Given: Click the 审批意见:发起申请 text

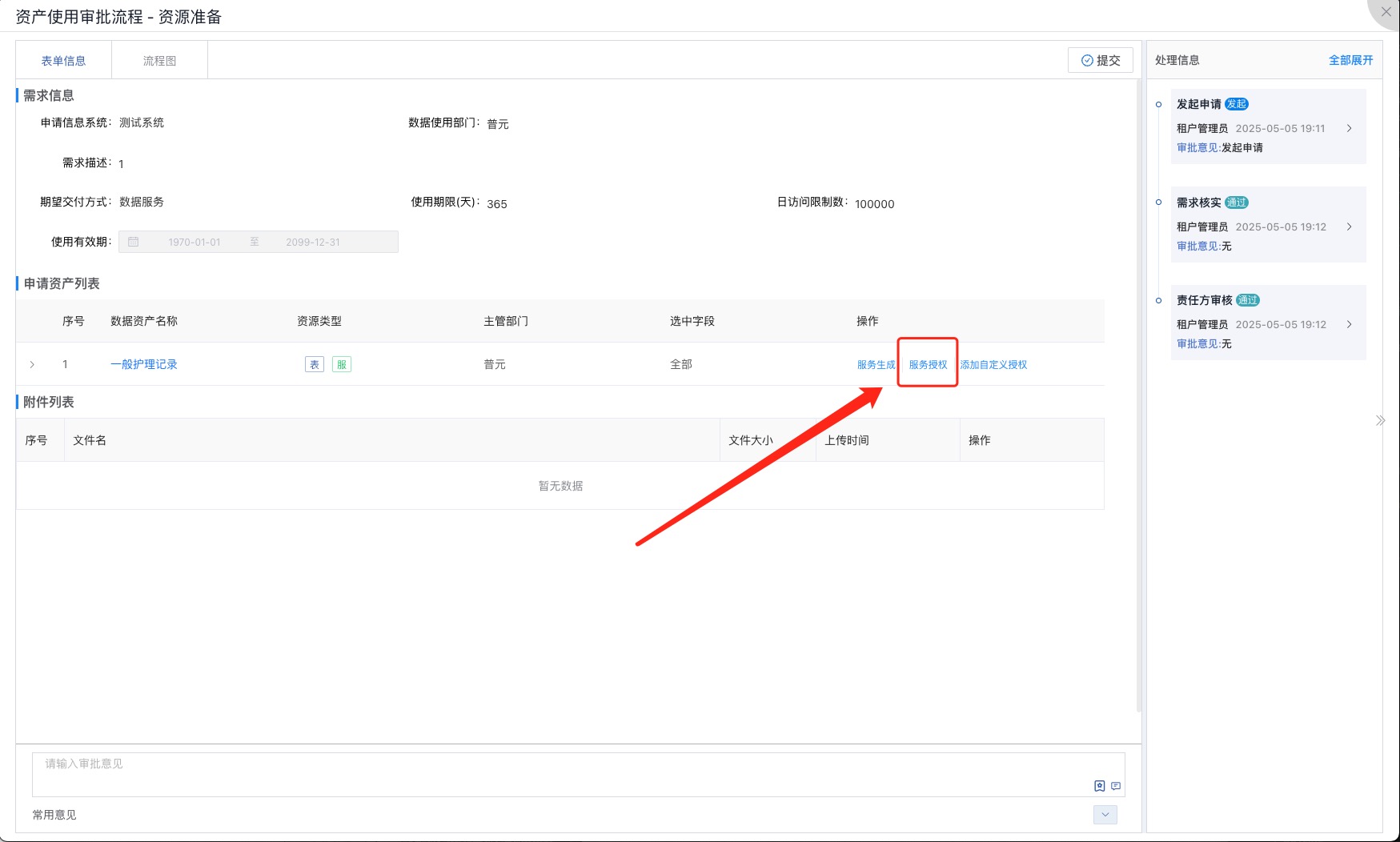Looking at the screenshot, I should [1220, 147].
